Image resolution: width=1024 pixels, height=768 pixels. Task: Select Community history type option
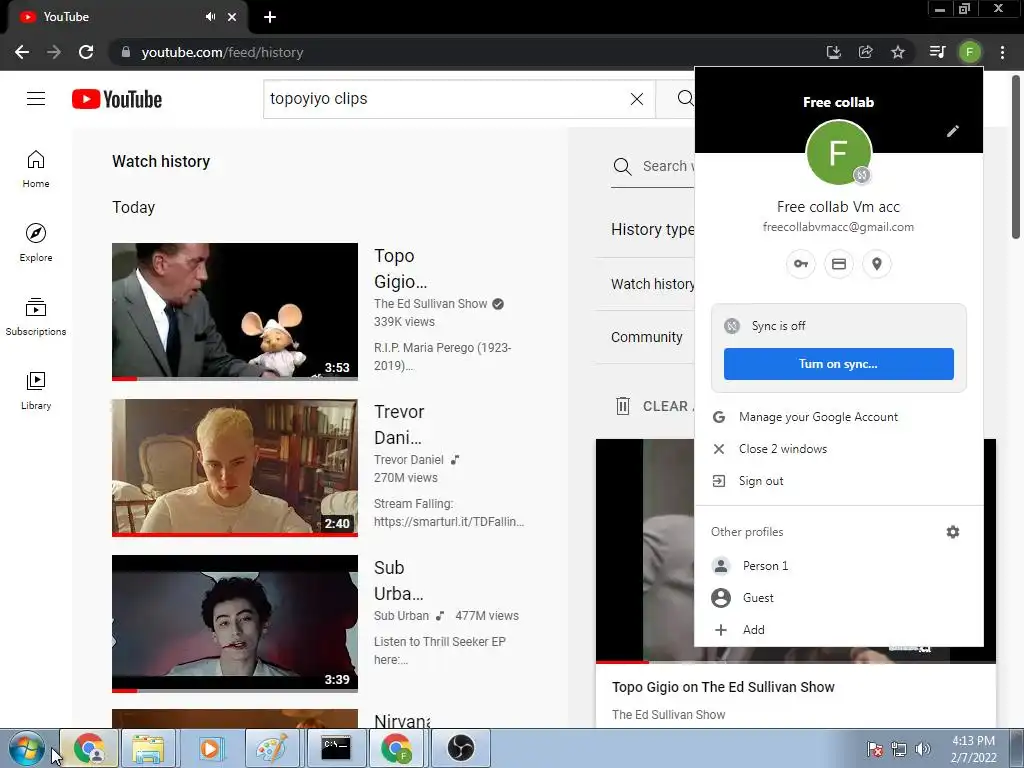pyautogui.click(x=647, y=337)
